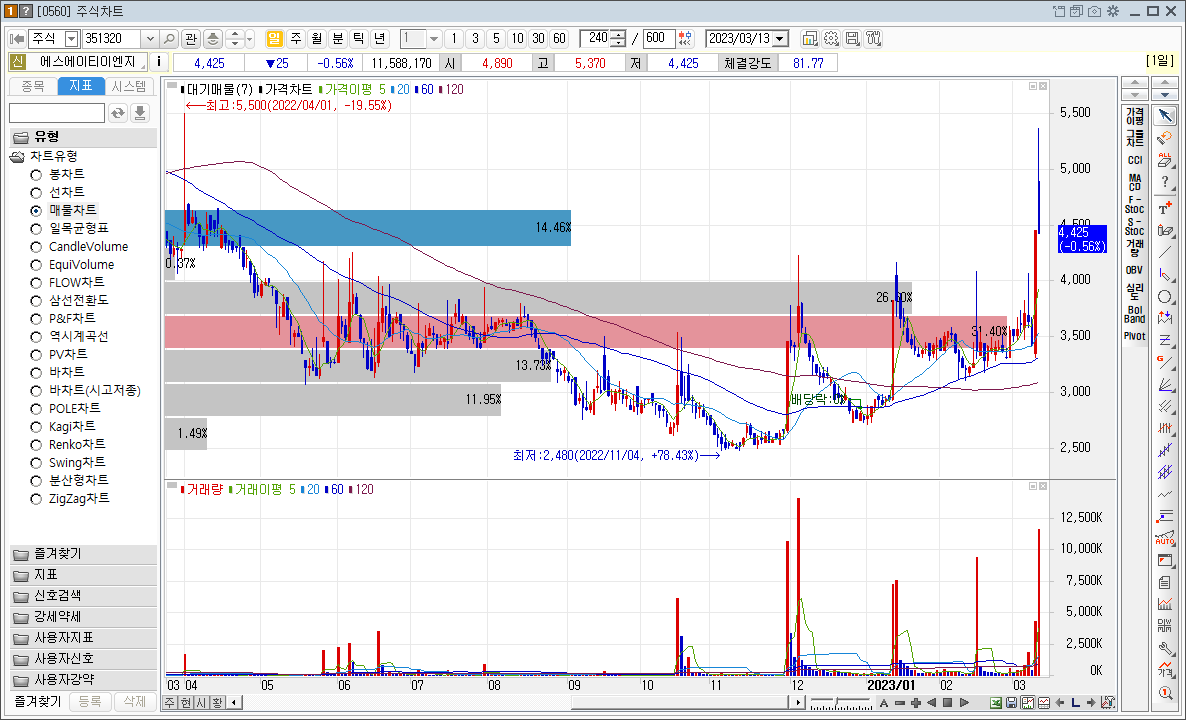Click the AUTO trendline icon

[x=1165, y=538]
